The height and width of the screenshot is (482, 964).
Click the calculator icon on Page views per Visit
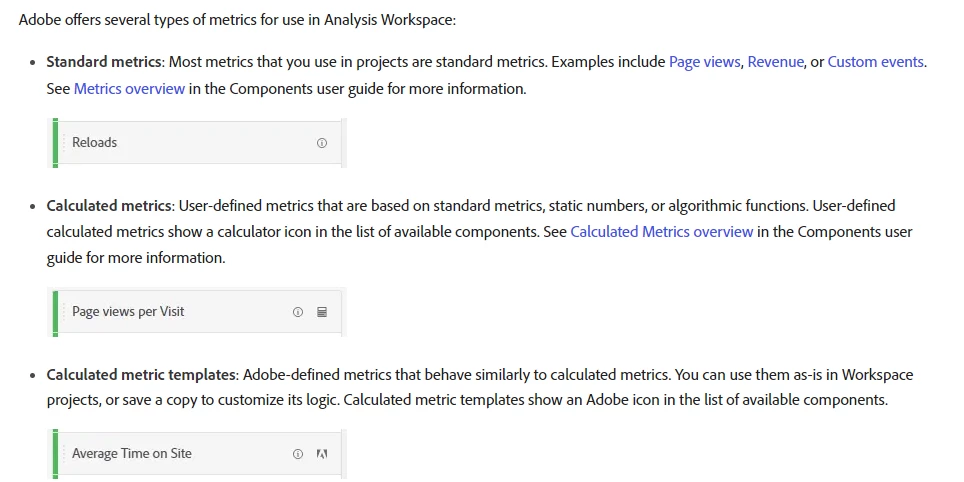(x=322, y=312)
